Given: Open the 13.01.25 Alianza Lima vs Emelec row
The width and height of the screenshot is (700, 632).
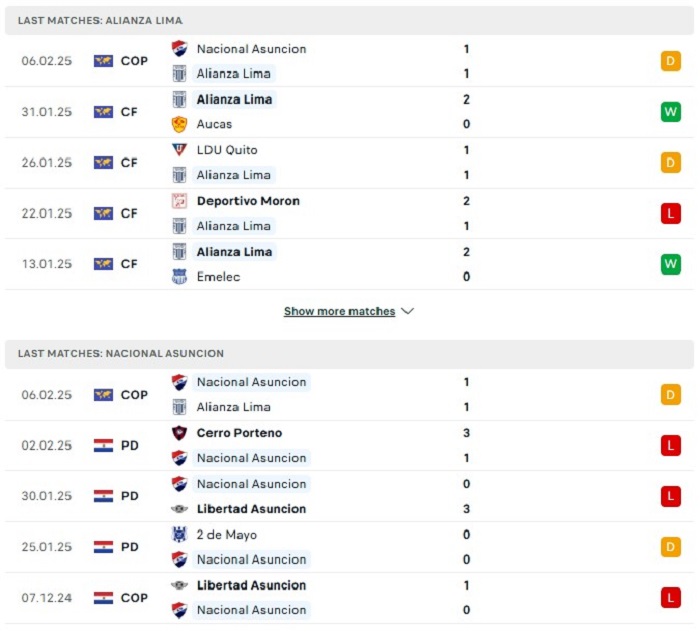Looking at the screenshot, I should point(349,264).
